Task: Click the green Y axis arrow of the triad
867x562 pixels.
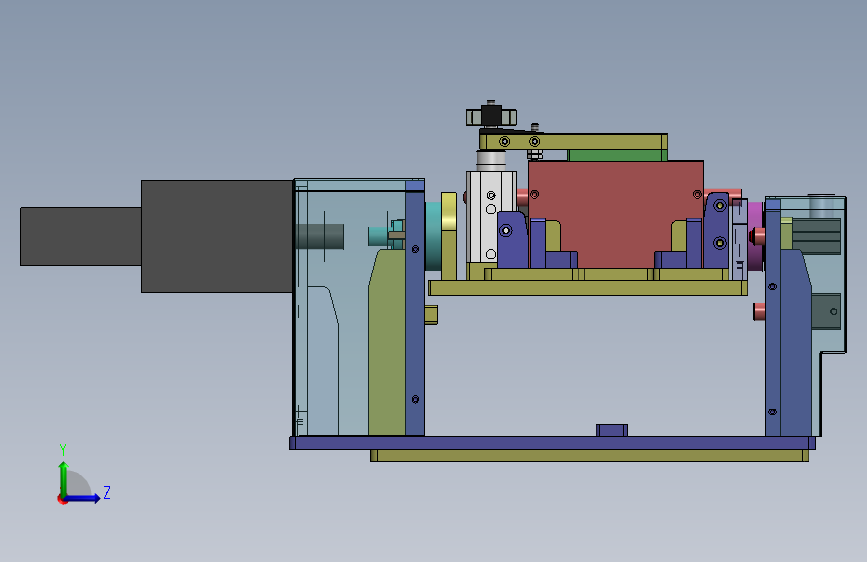Action: tap(64, 478)
